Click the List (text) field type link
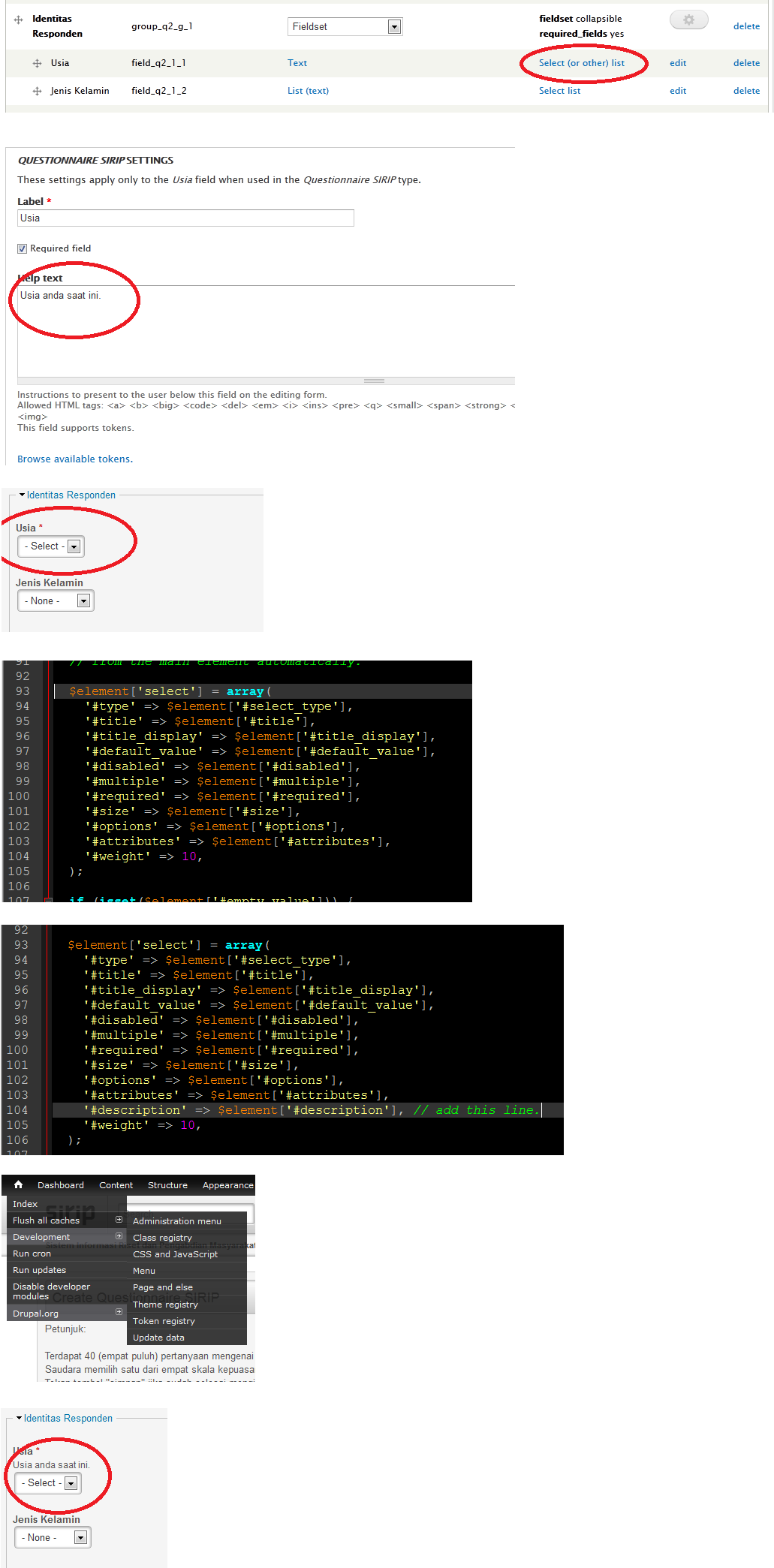 point(308,91)
